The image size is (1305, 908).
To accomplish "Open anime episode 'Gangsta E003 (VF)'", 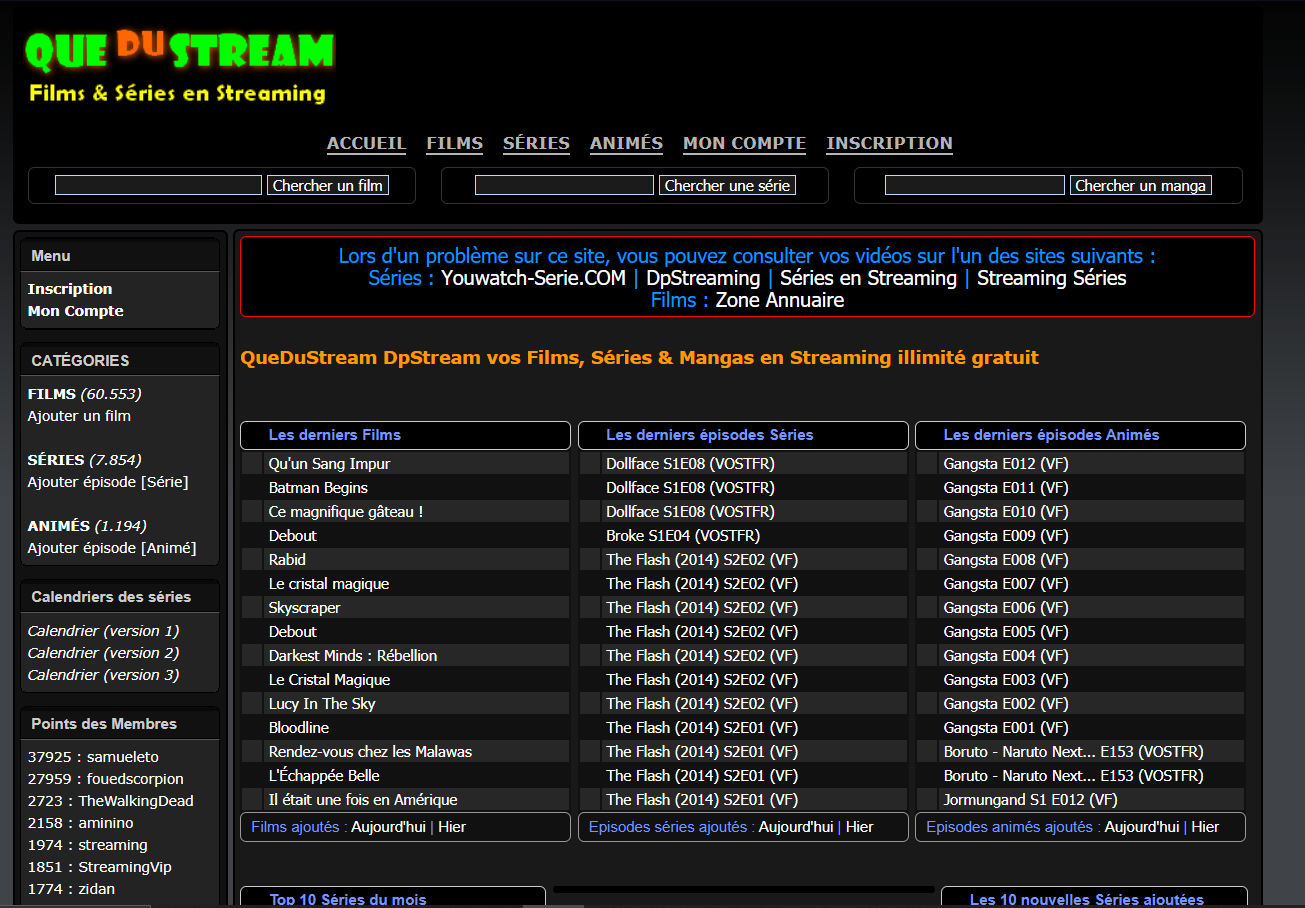I will pyautogui.click(x=1006, y=680).
